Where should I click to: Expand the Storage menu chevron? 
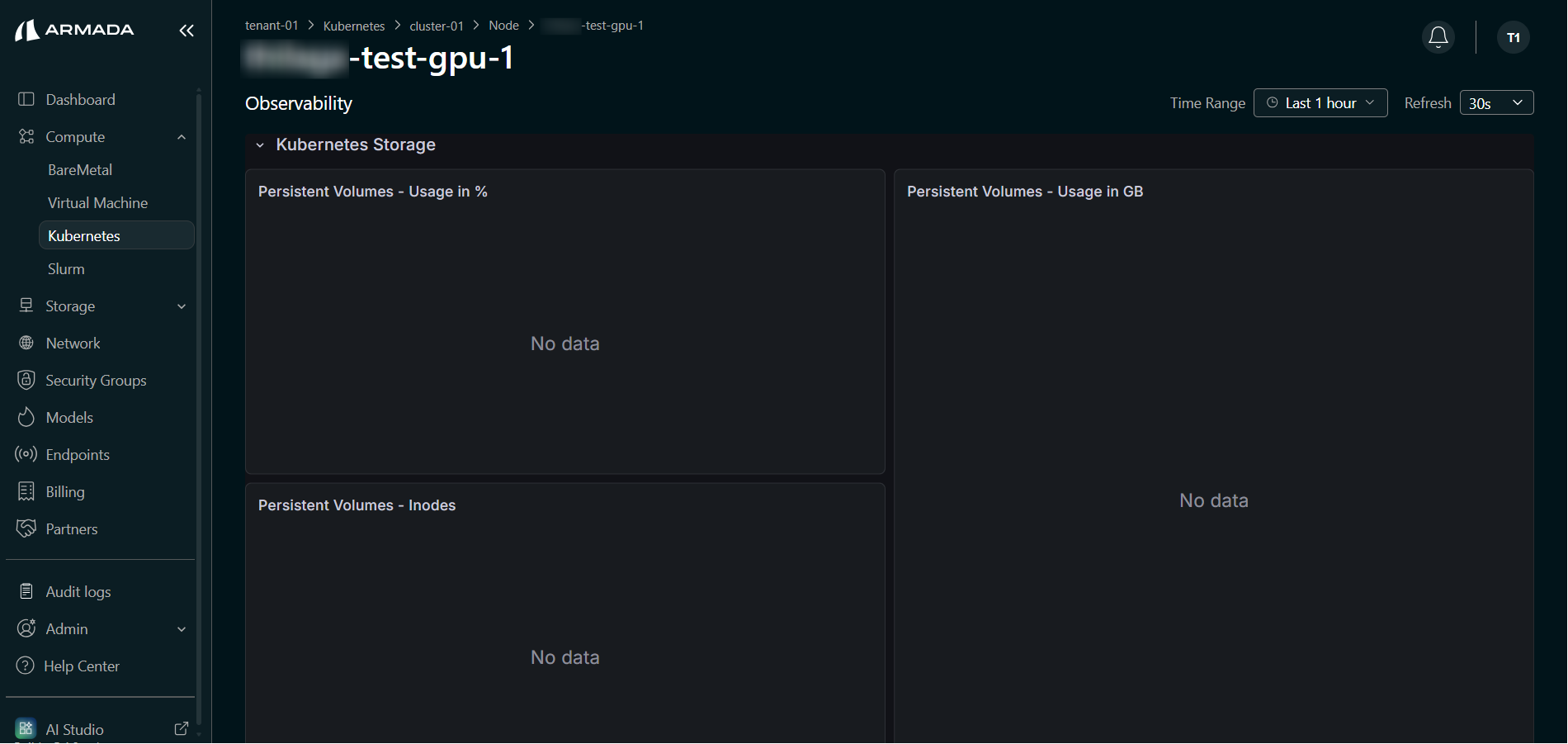point(182,306)
